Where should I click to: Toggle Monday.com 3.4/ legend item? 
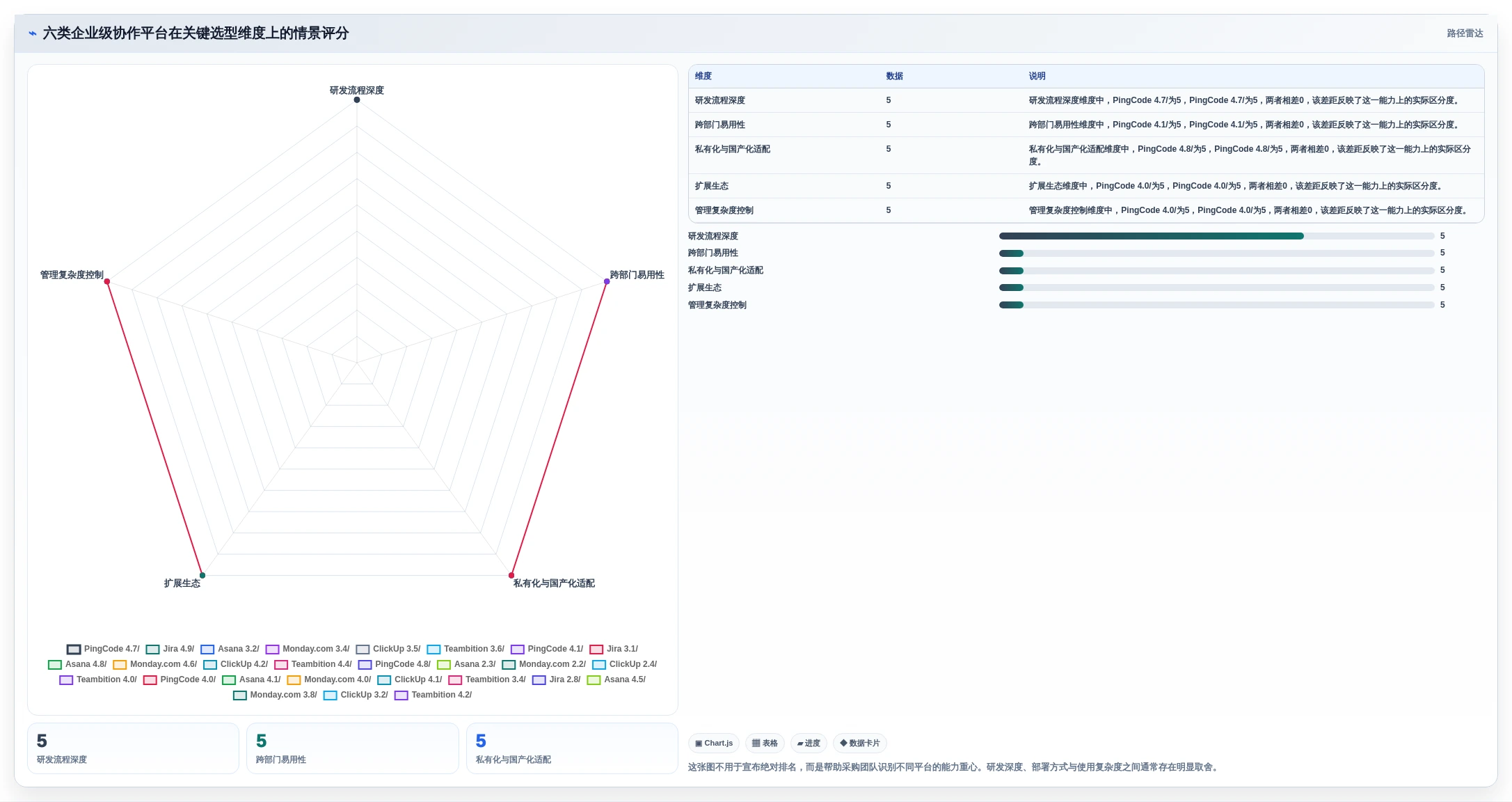pos(308,649)
